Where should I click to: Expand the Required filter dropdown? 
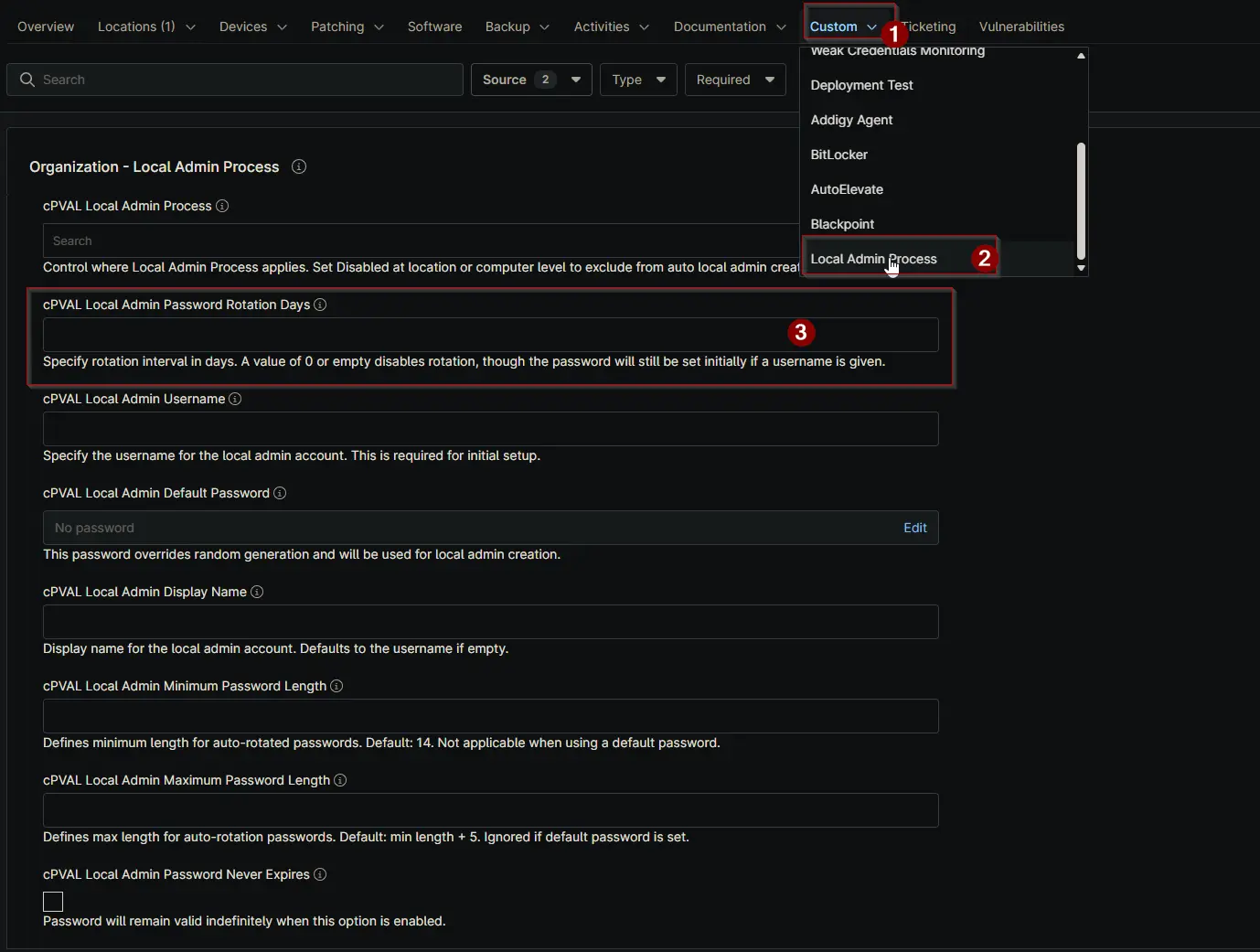[735, 80]
